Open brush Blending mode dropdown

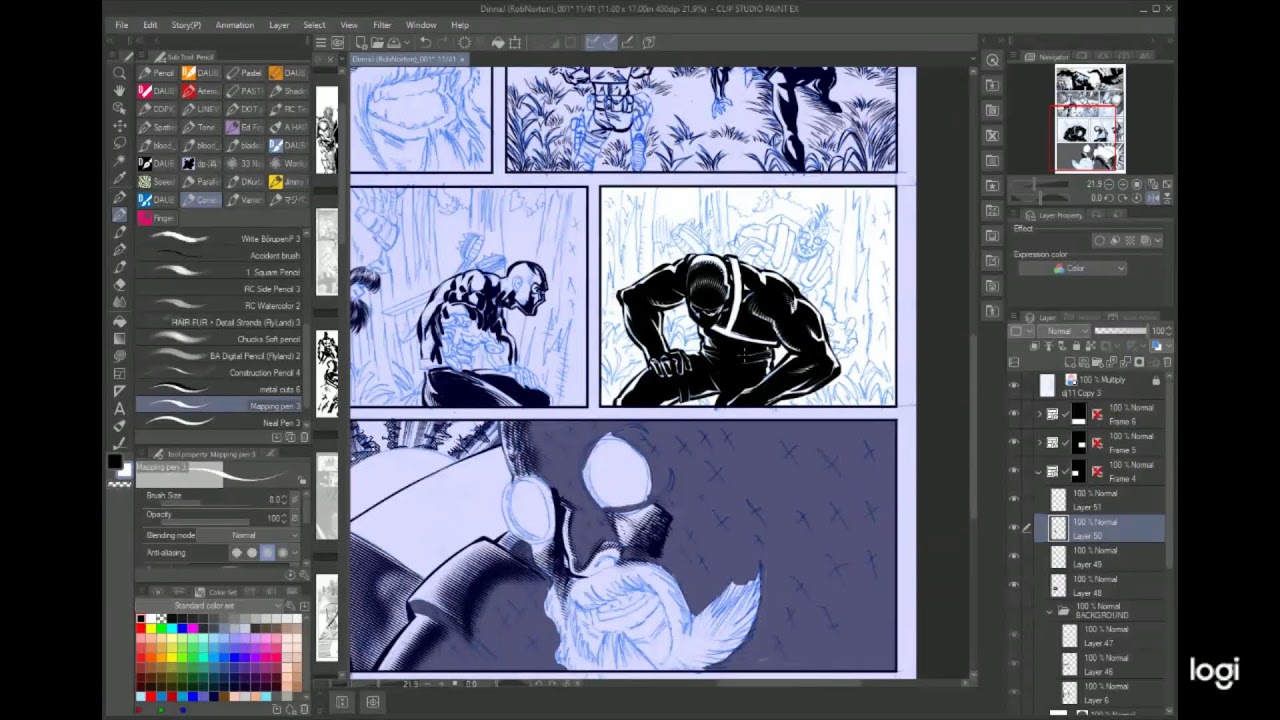click(x=250, y=535)
